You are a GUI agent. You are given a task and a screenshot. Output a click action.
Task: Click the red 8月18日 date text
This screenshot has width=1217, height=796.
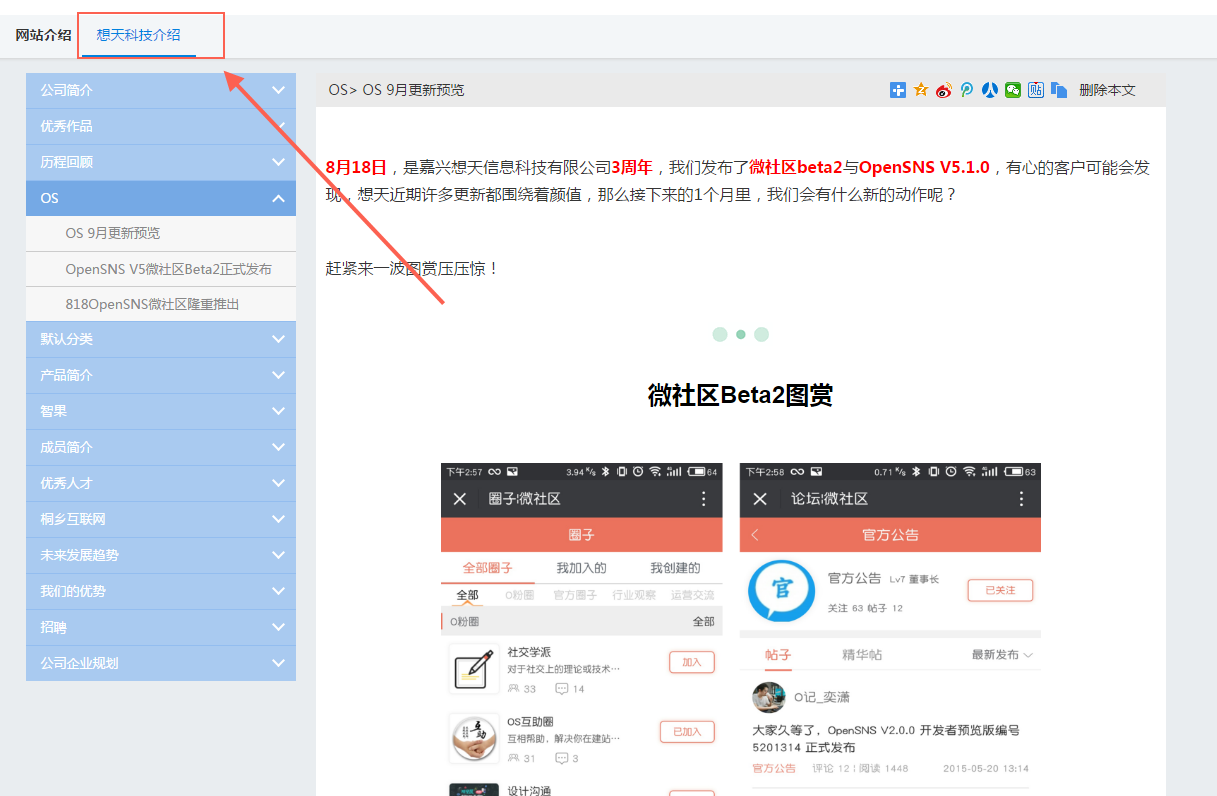click(x=356, y=167)
